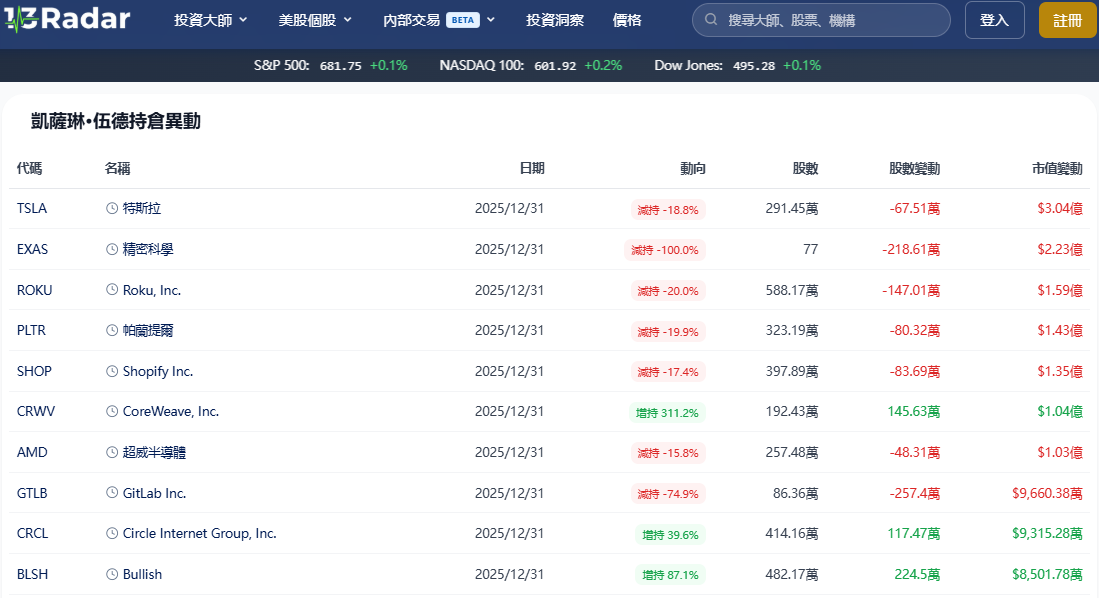Open the BLSH ticker link
The image size is (1099, 598).
(32, 574)
